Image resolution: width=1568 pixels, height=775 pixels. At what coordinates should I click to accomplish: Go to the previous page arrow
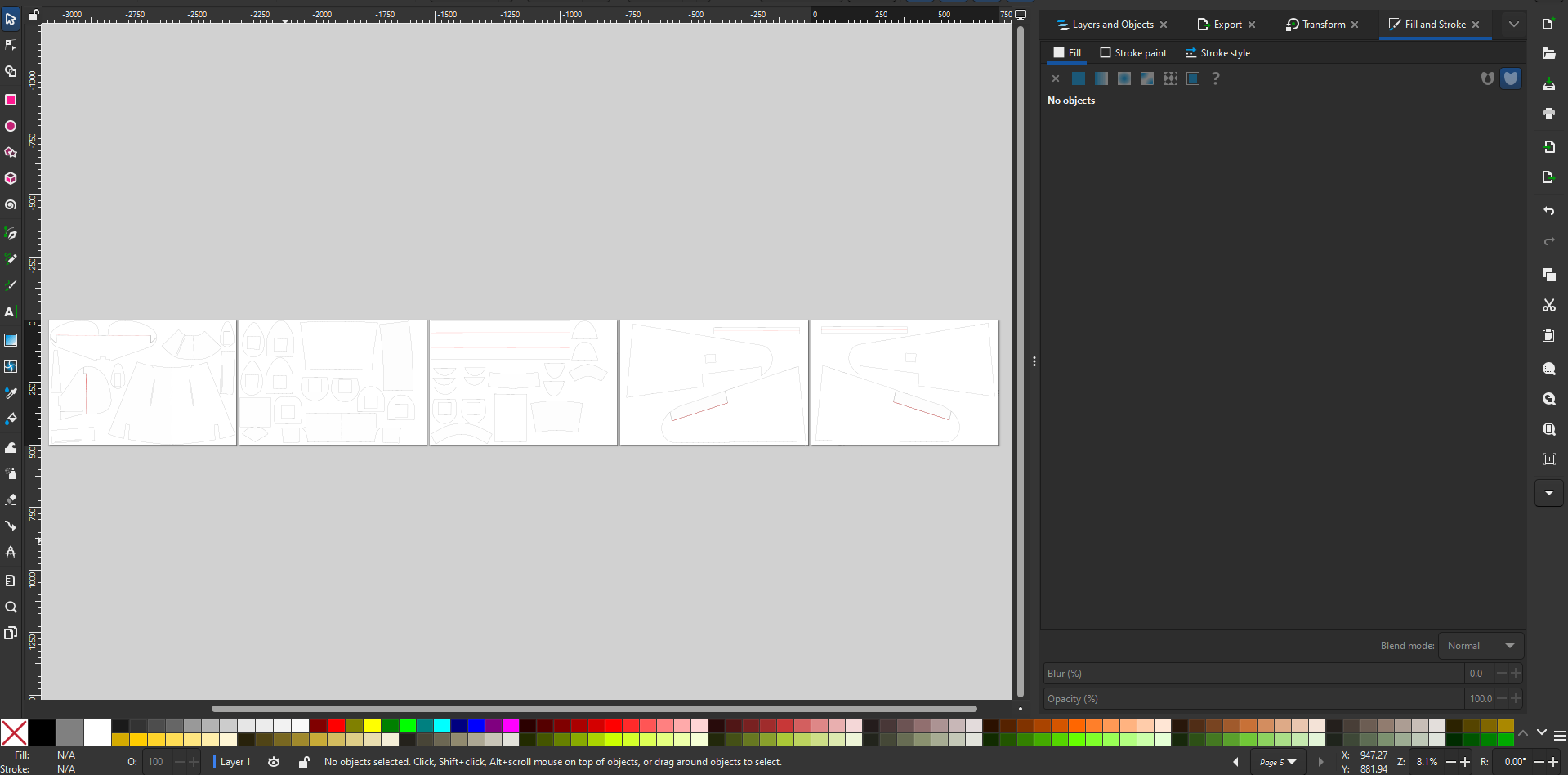pos(1235,762)
